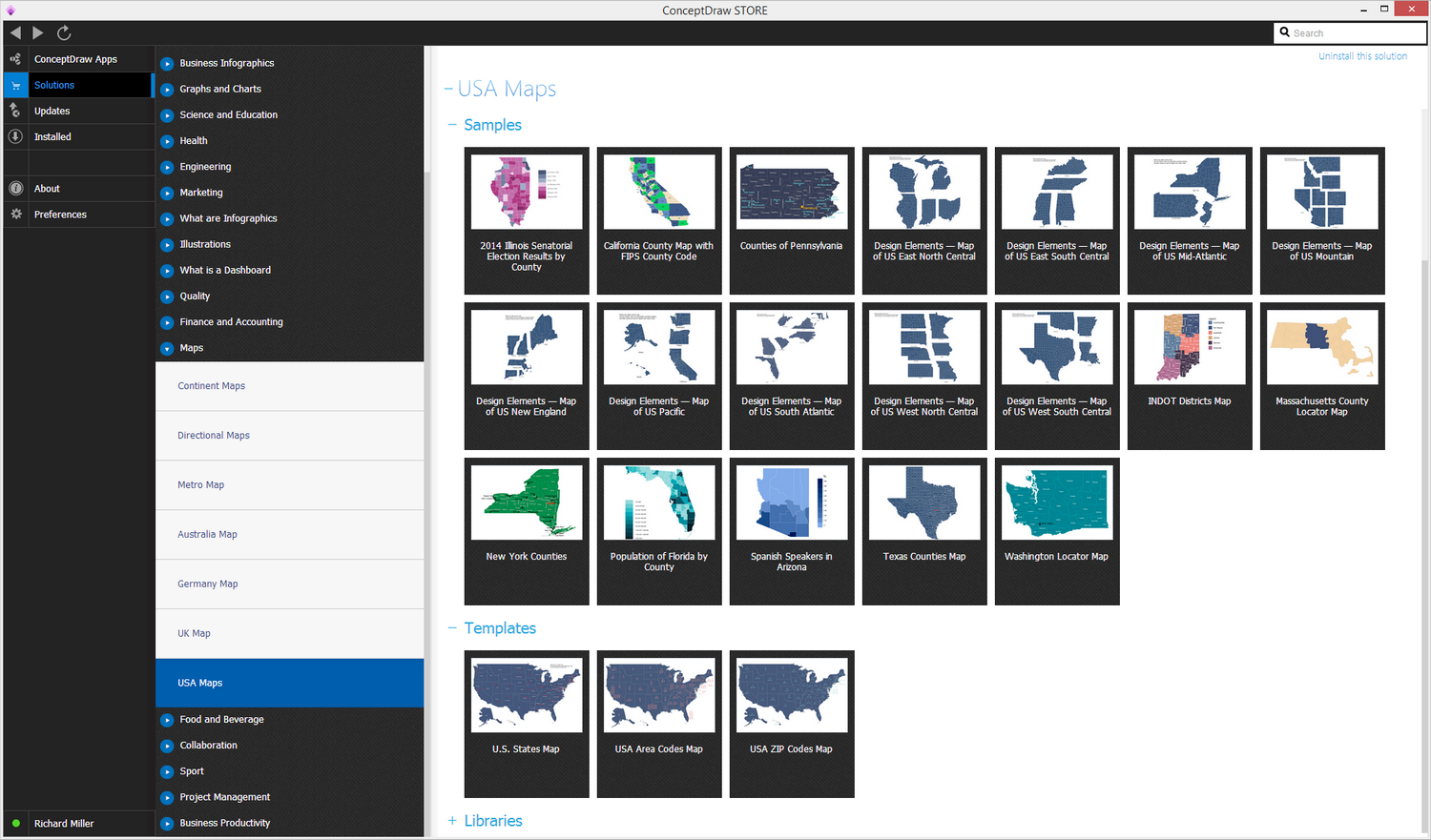Select Germany Map solution
Screen dimensions: 1431x840
click(289, 584)
